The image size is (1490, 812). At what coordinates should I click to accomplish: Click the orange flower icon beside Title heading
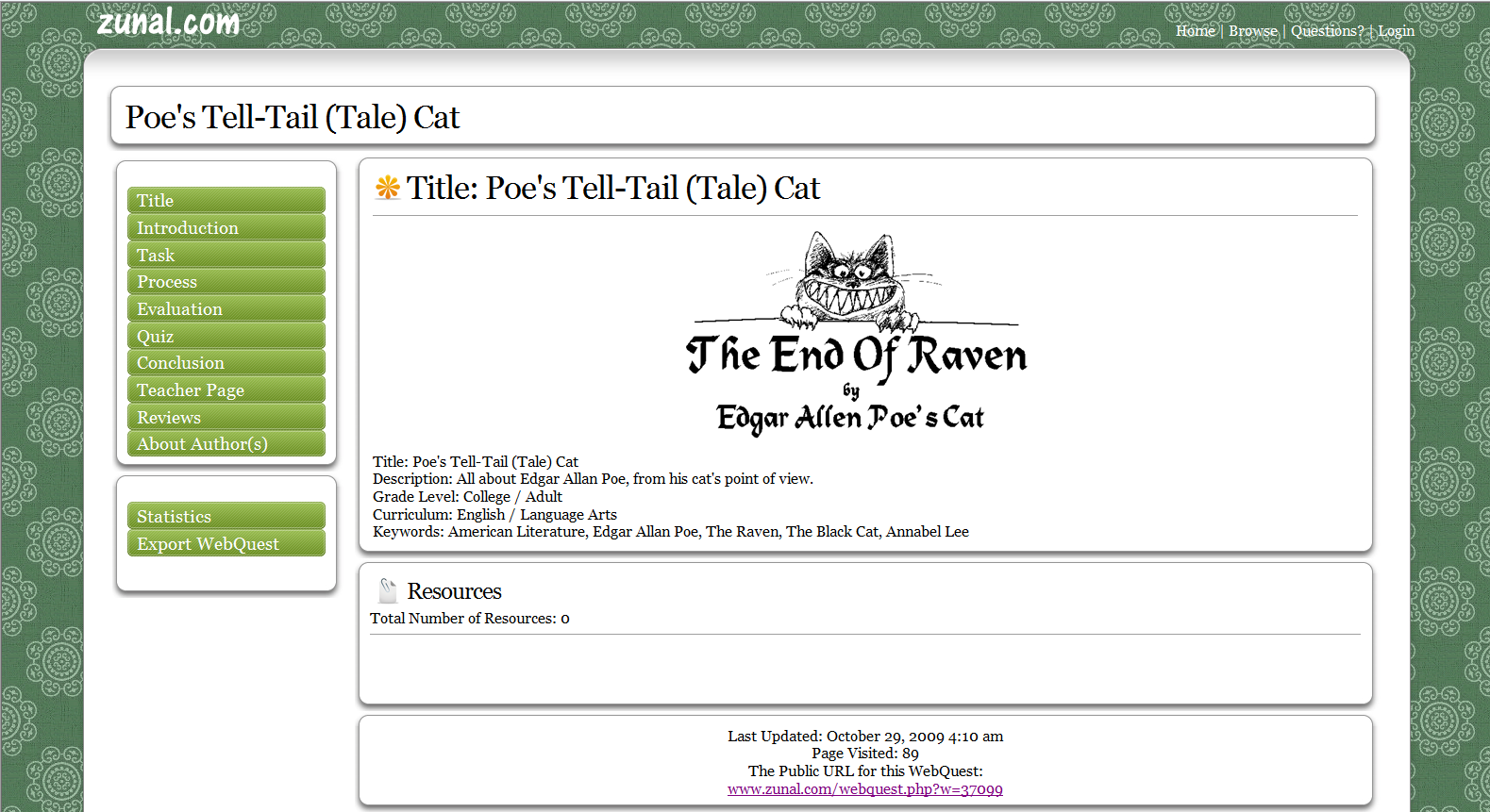pyautogui.click(x=387, y=188)
